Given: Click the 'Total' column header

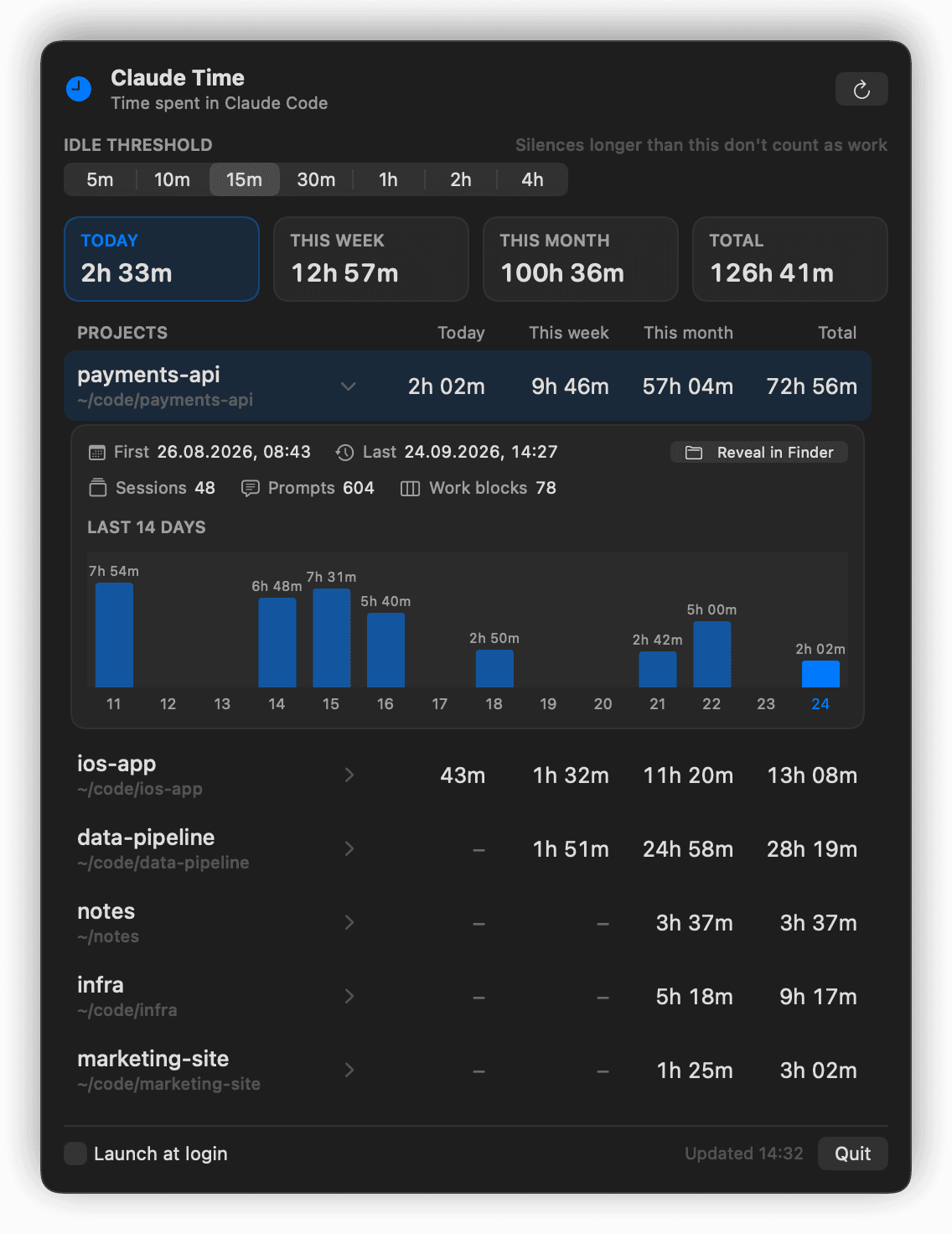Looking at the screenshot, I should pyautogui.click(x=837, y=333).
